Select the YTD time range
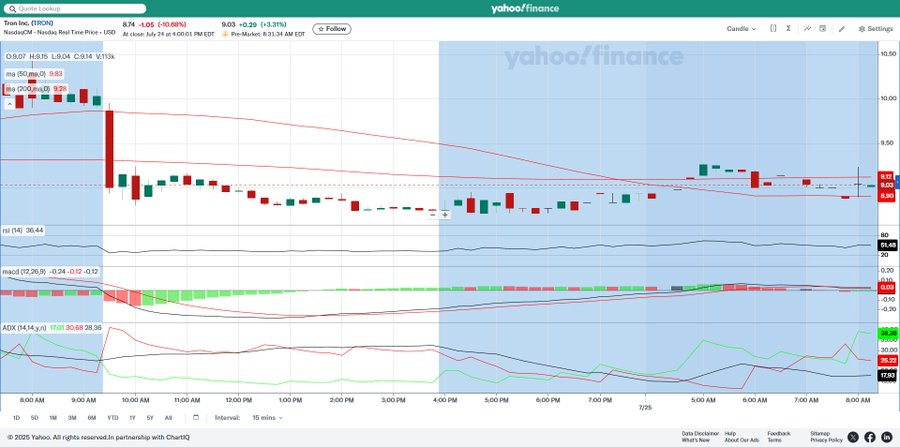This screenshot has height=447, width=900. click(x=112, y=418)
